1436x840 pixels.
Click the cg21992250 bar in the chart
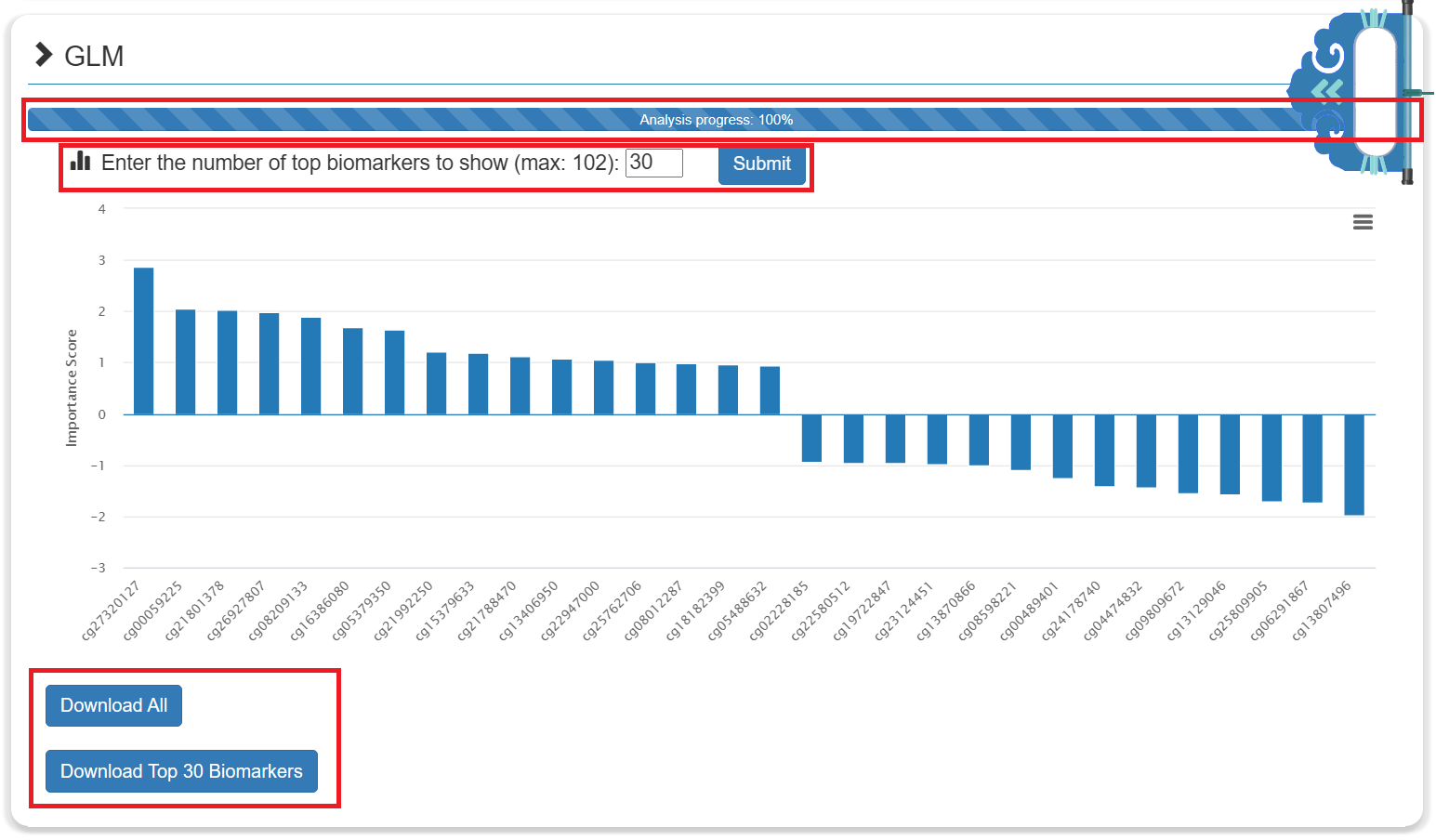tap(436, 384)
